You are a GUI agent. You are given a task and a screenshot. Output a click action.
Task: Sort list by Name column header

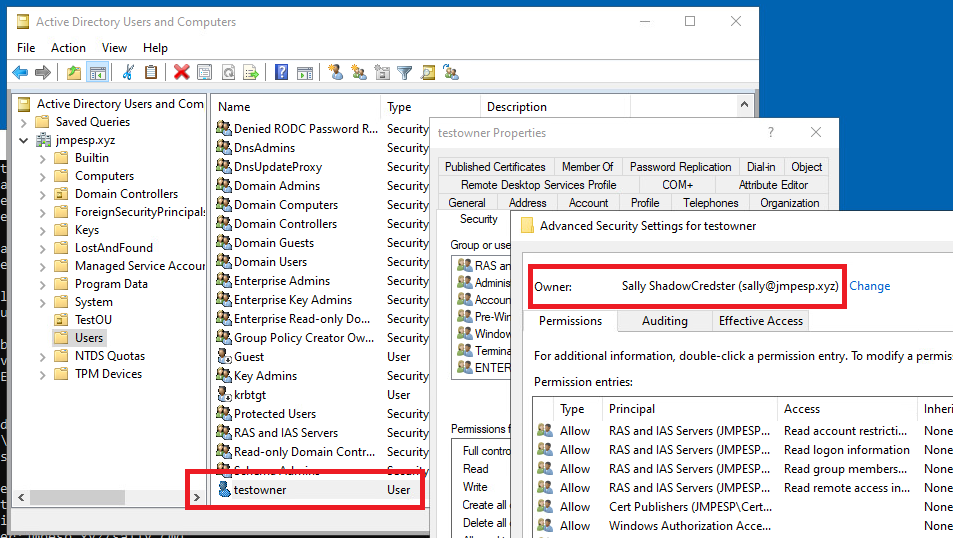[297, 107]
